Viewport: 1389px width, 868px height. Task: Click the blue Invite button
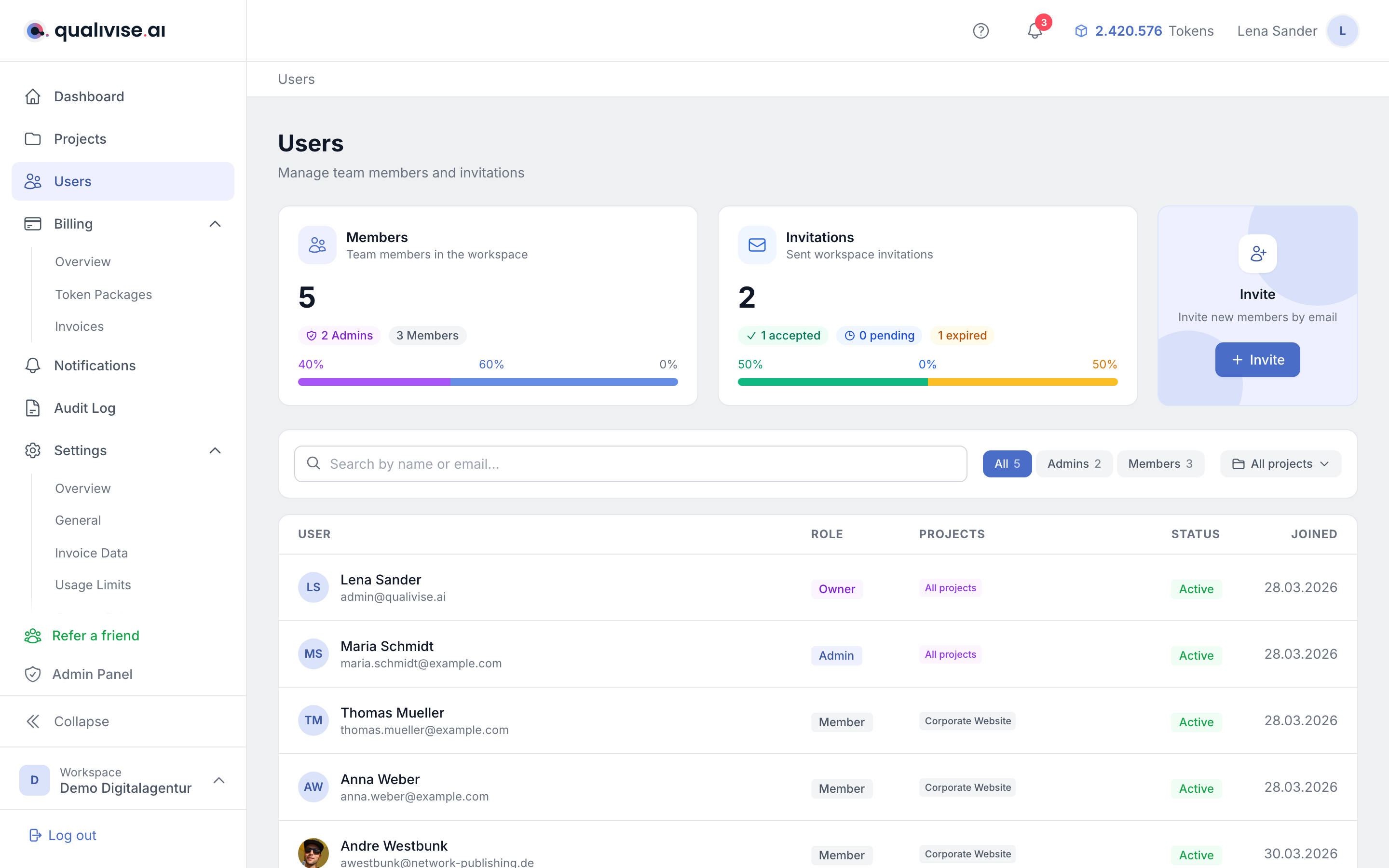(x=1257, y=360)
